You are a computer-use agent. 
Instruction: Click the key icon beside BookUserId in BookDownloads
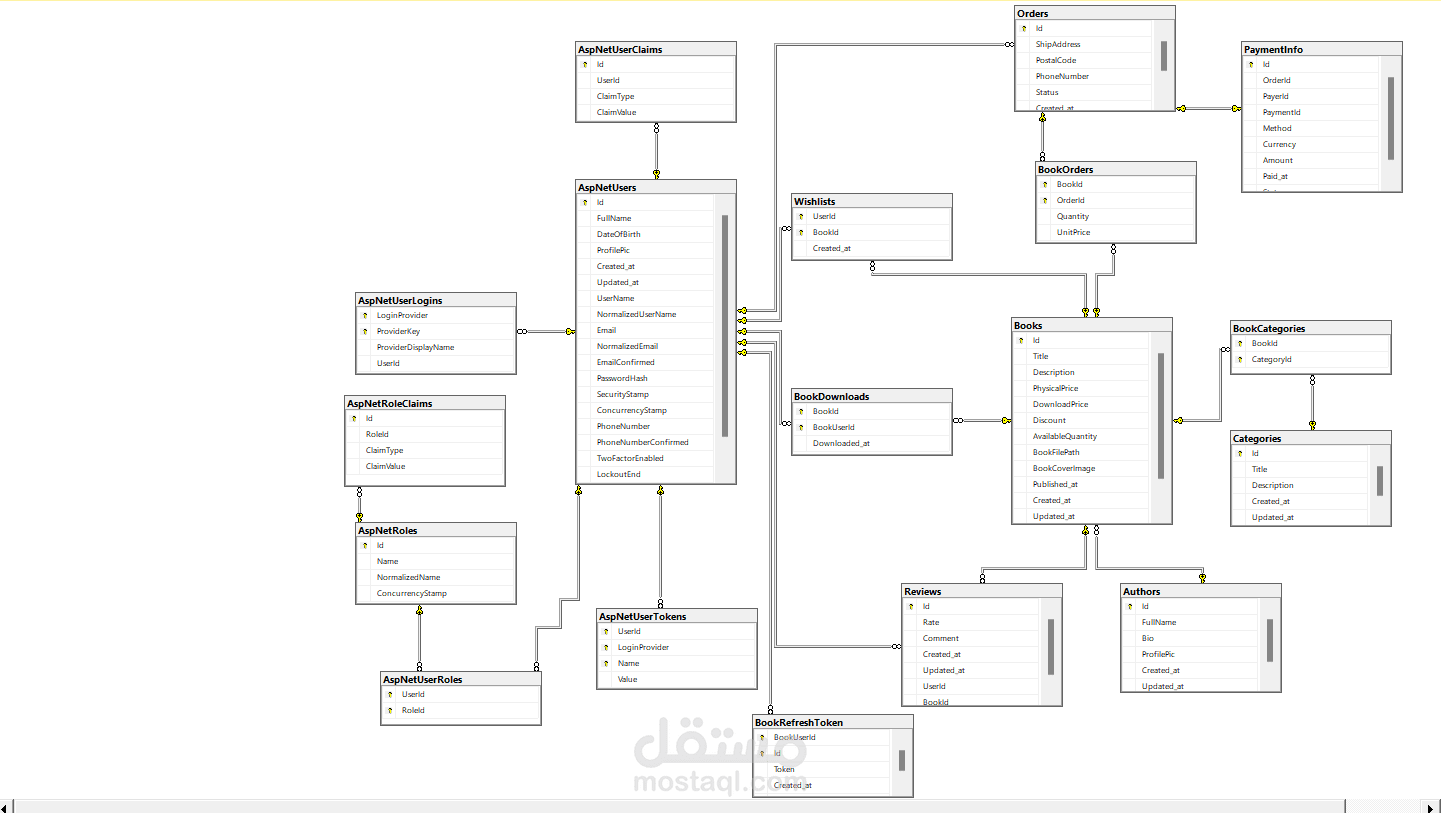click(x=800, y=427)
